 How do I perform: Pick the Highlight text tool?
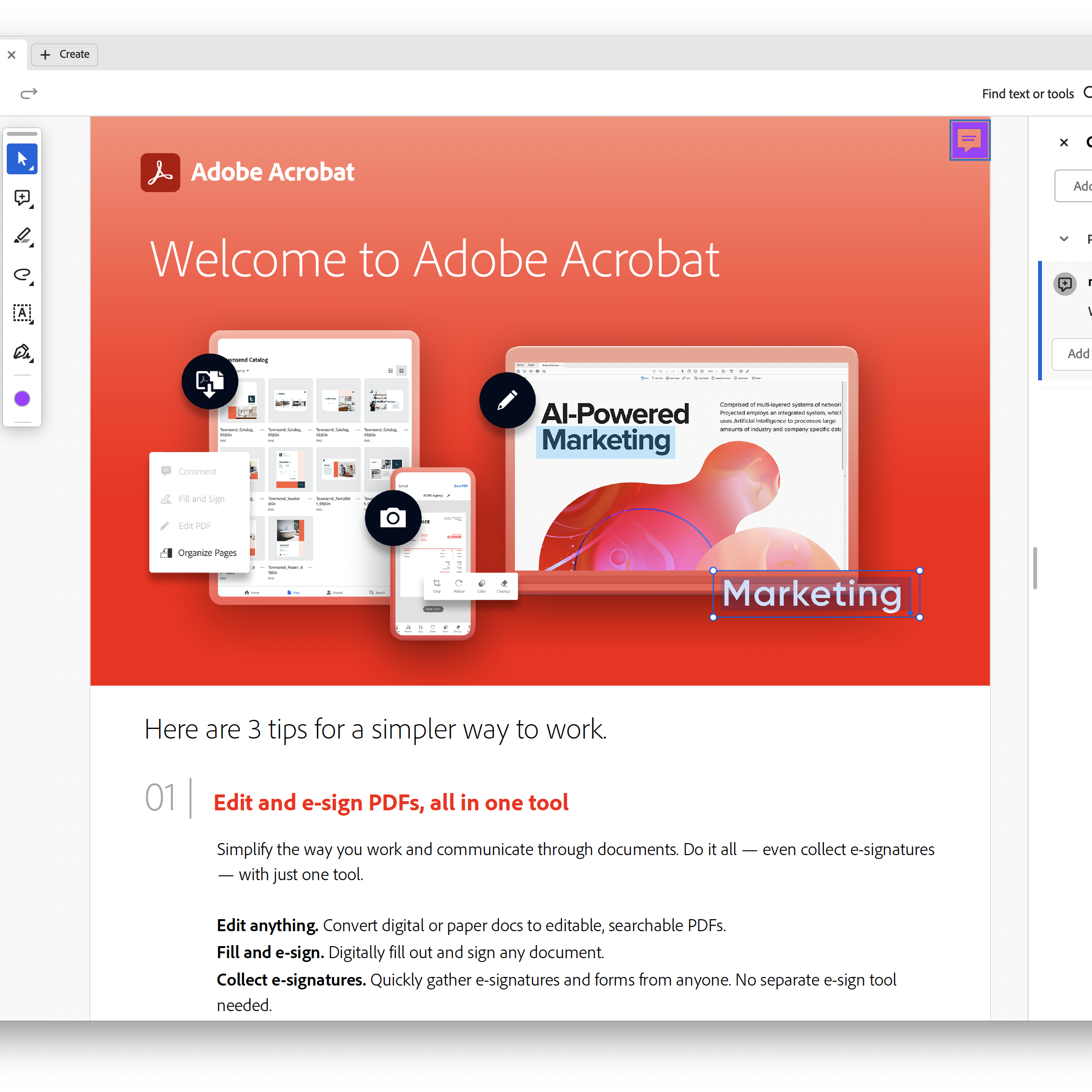coord(22,236)
